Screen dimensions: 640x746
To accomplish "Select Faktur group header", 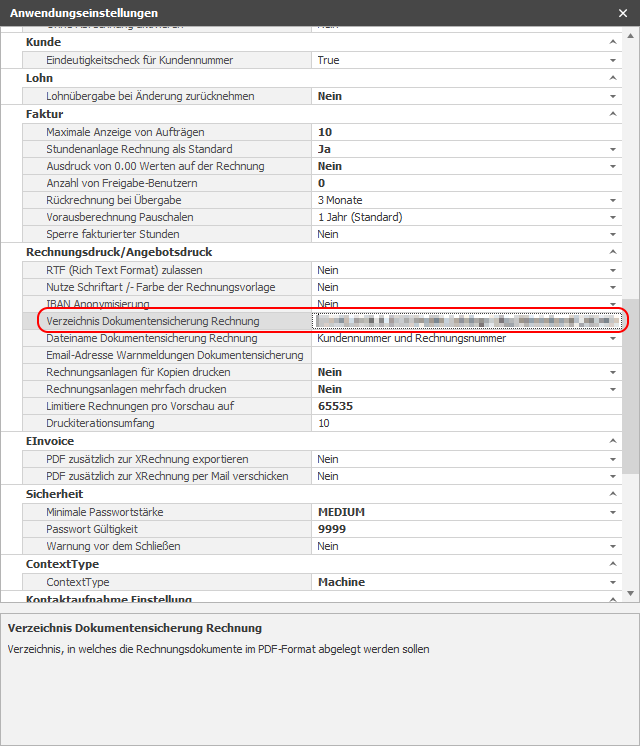I will click(44, 114).
